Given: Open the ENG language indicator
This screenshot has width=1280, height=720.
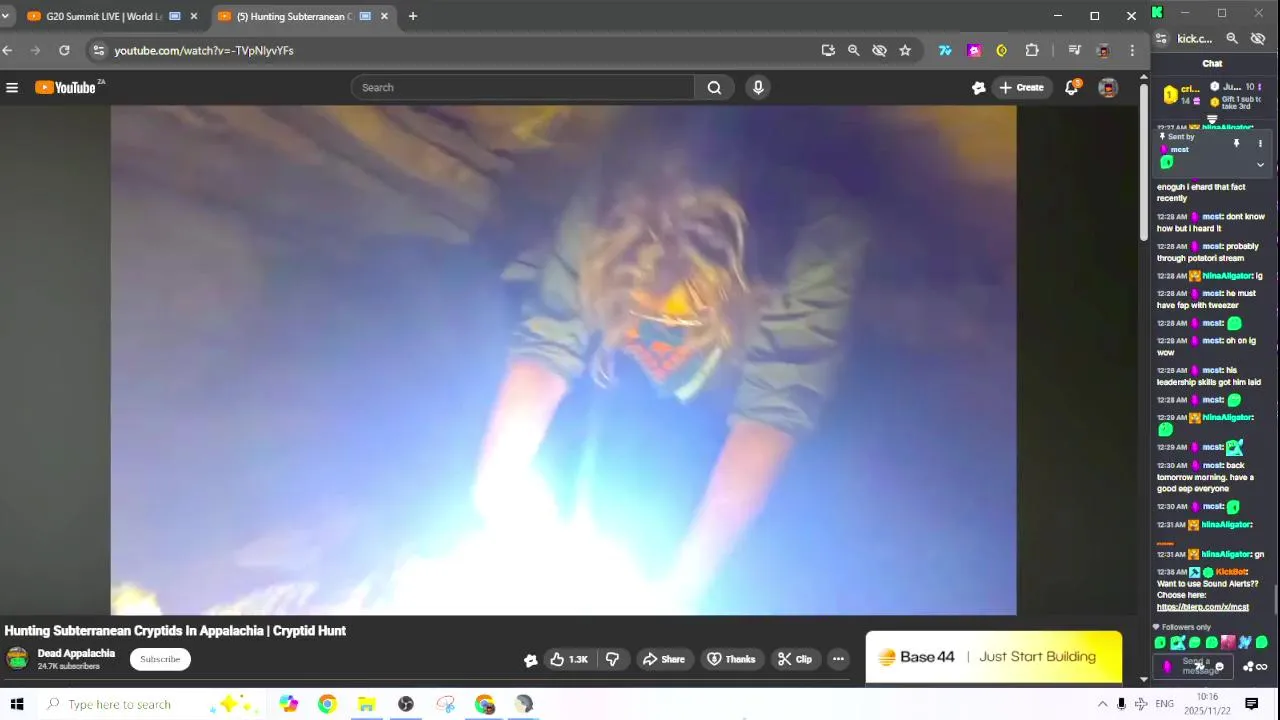Looking at the screenshot, I should [x=1164, y=704].
